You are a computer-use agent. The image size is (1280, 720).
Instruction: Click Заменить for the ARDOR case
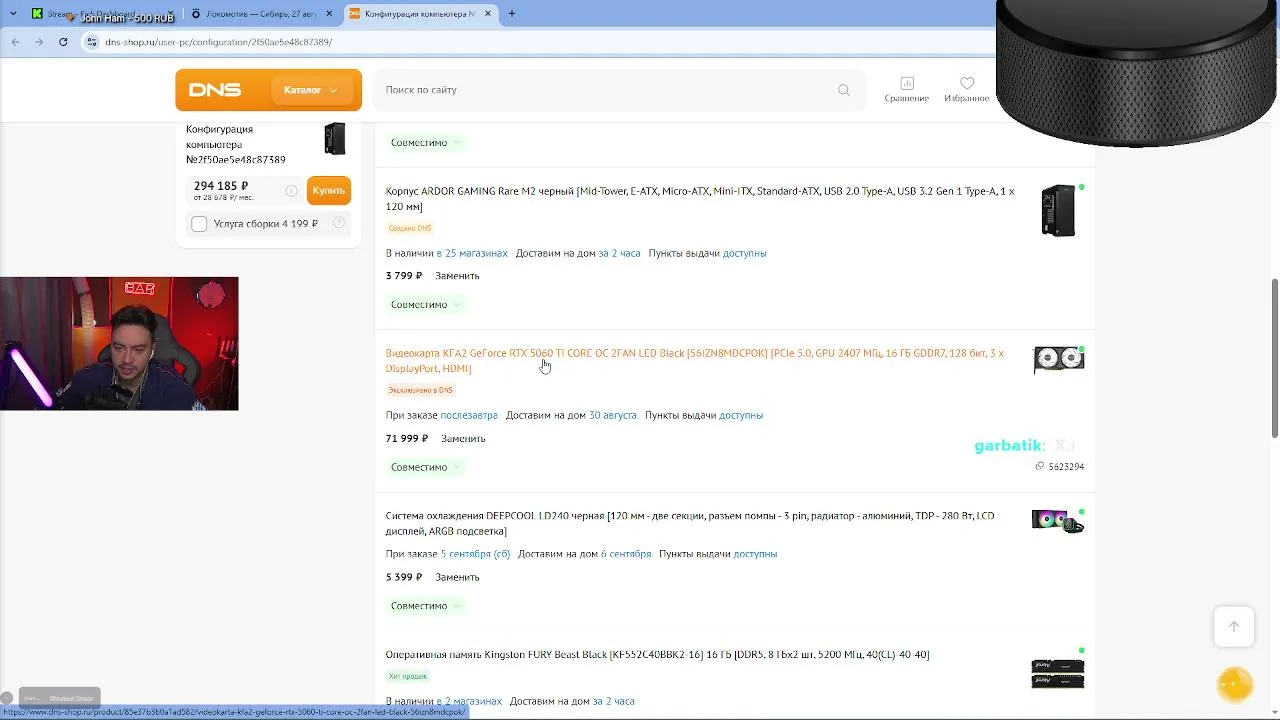click(x=457, y=276)
